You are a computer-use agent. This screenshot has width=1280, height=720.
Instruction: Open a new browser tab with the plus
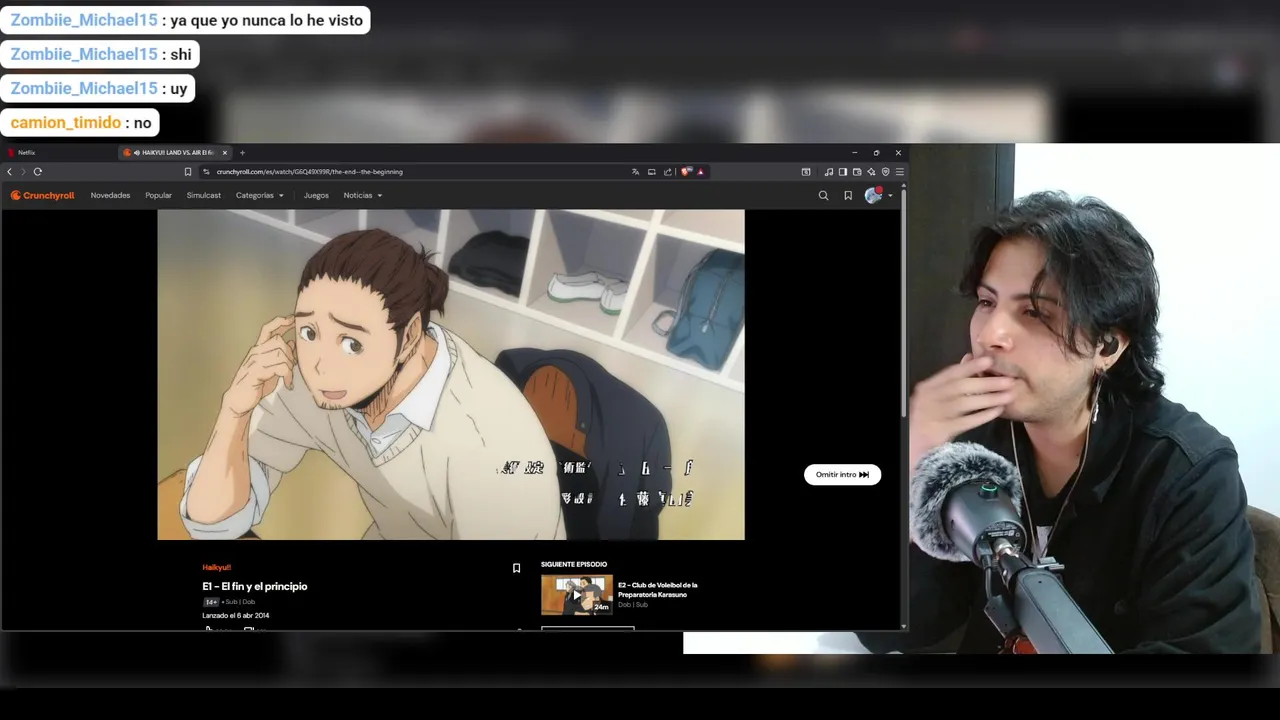pos(242,153)
